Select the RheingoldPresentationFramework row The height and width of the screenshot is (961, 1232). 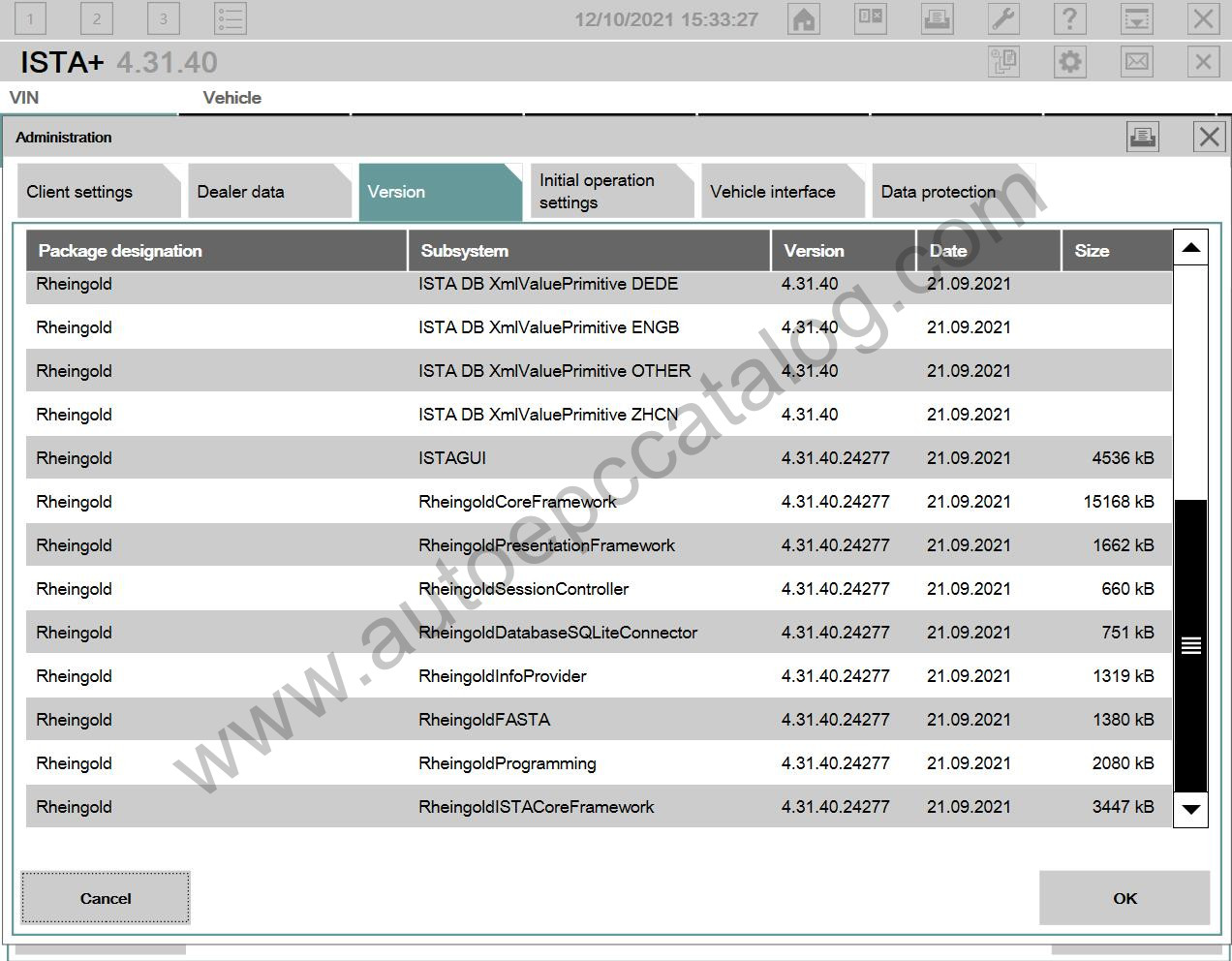[x=599, y=545]
